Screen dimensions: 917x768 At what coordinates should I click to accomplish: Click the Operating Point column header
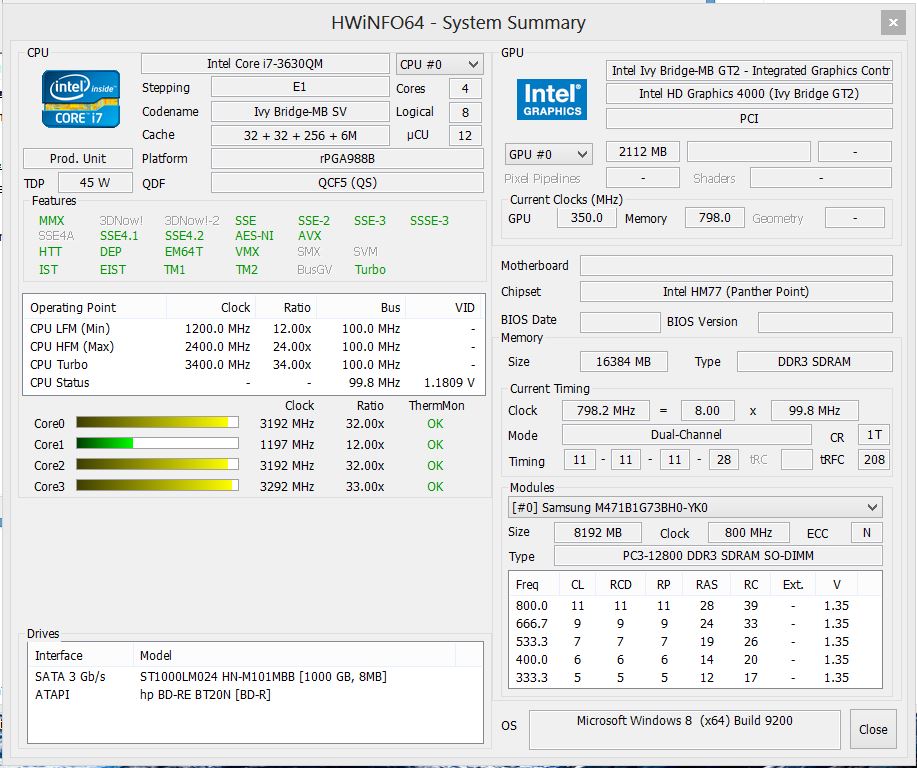[95, 308]
